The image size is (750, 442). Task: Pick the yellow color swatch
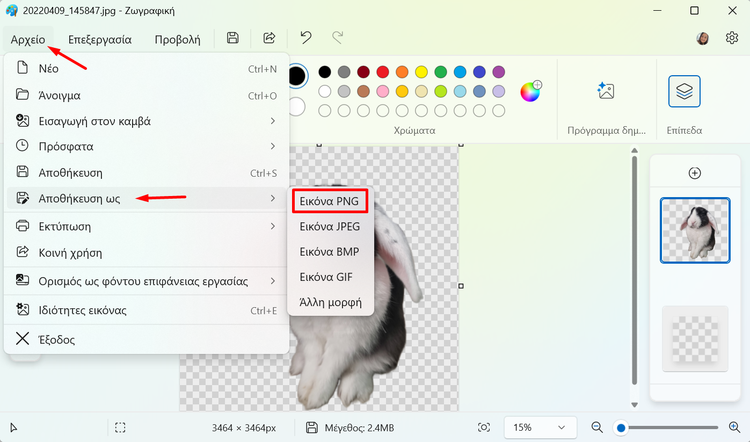(421, 72)
